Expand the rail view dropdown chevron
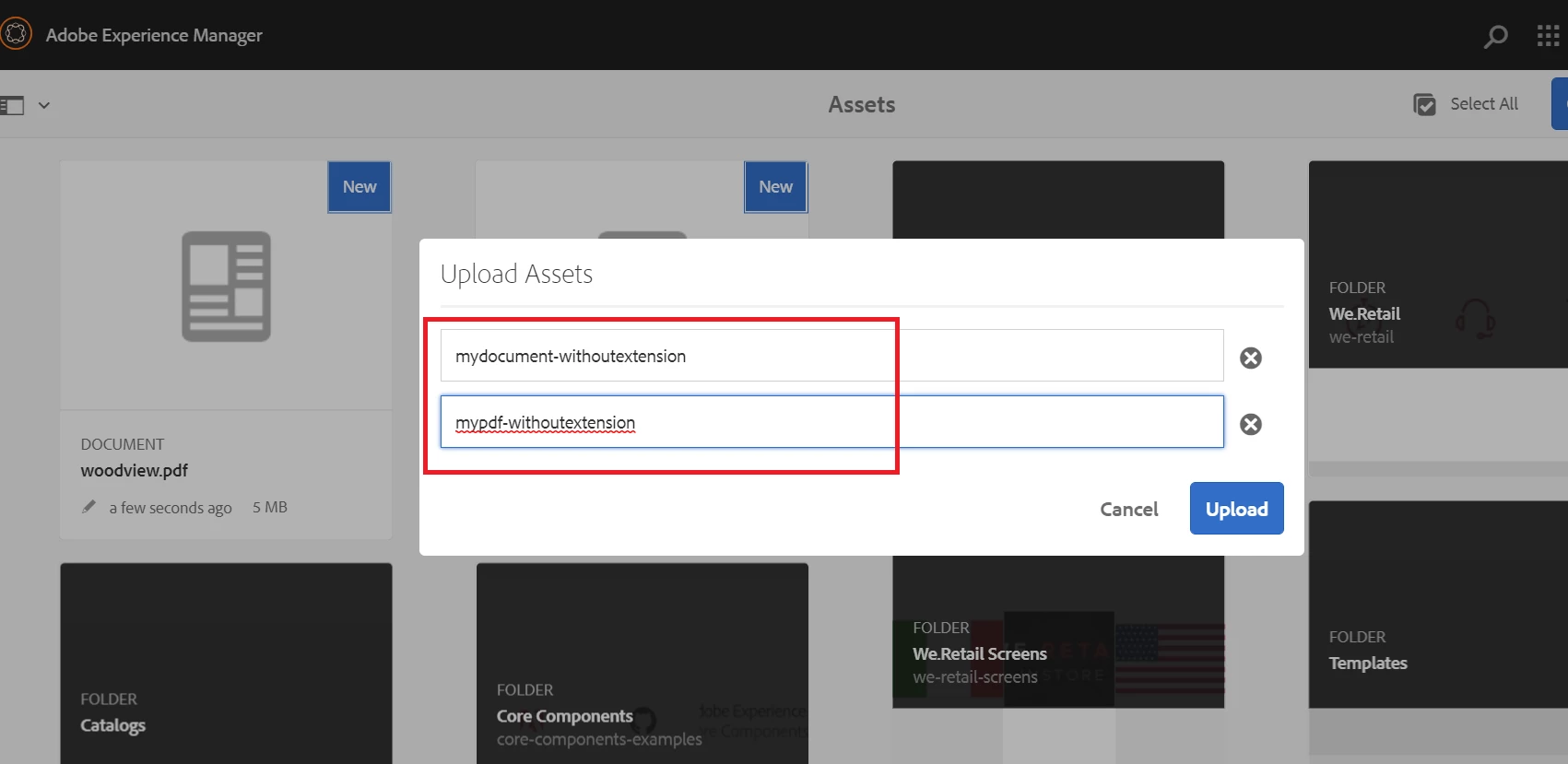 pos(43,105)
